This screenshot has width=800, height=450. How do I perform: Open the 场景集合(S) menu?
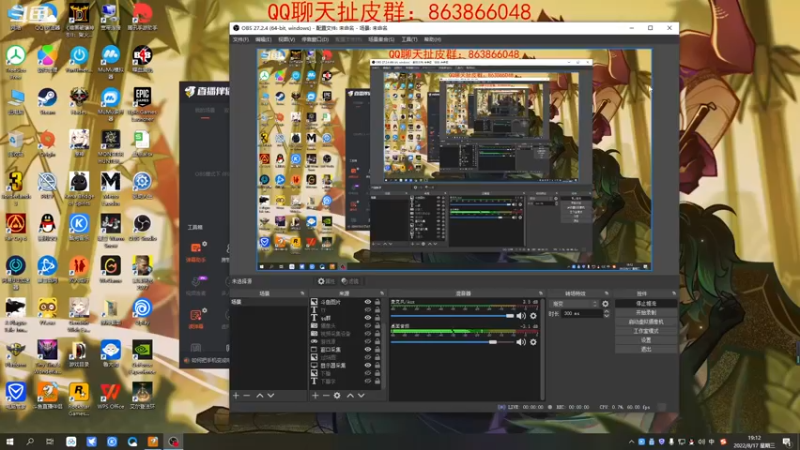click(x=381, y=39)
